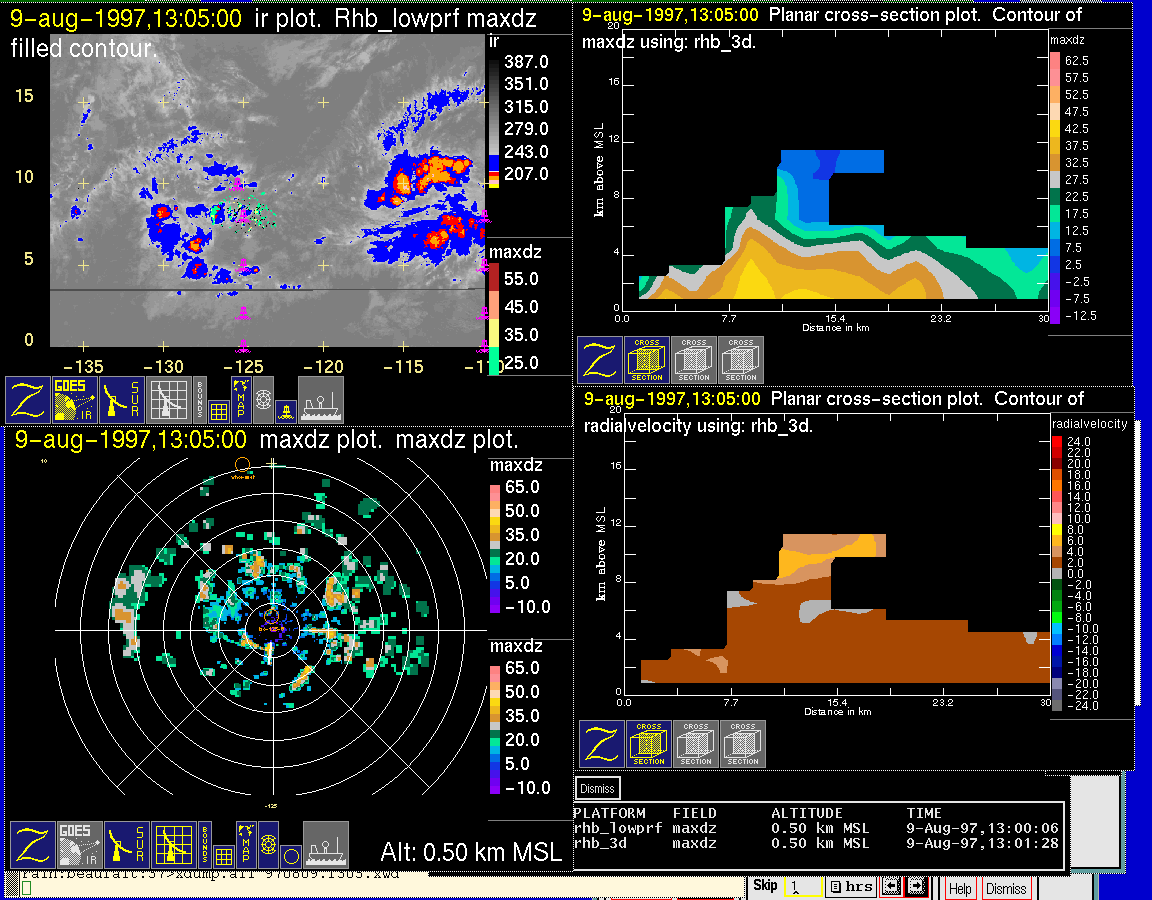The height and width of the screenshot is (900, 1152).
Task: Toggle highlighted CROSS SECTION icon under maxdz cross-section
Action: tap(647, 360)
